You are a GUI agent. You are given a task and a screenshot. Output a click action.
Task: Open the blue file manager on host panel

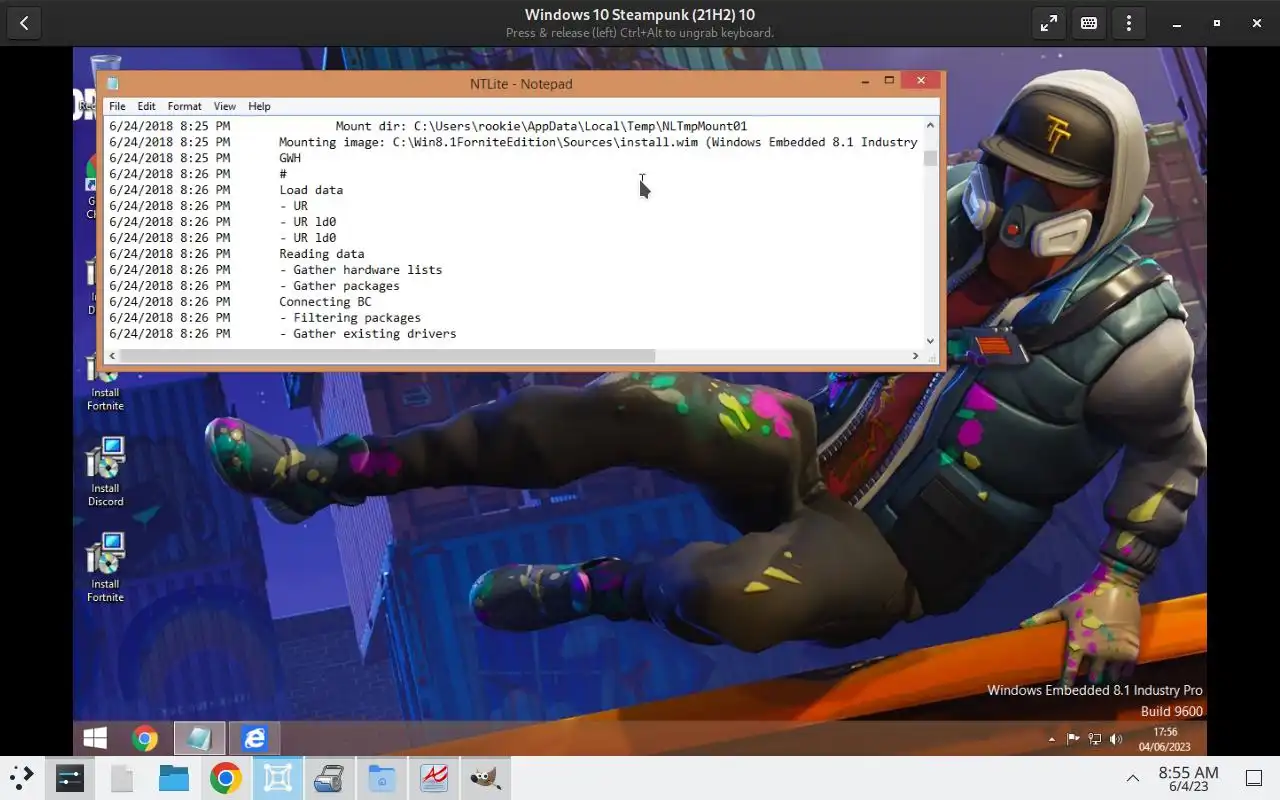(x=173, y=778)
